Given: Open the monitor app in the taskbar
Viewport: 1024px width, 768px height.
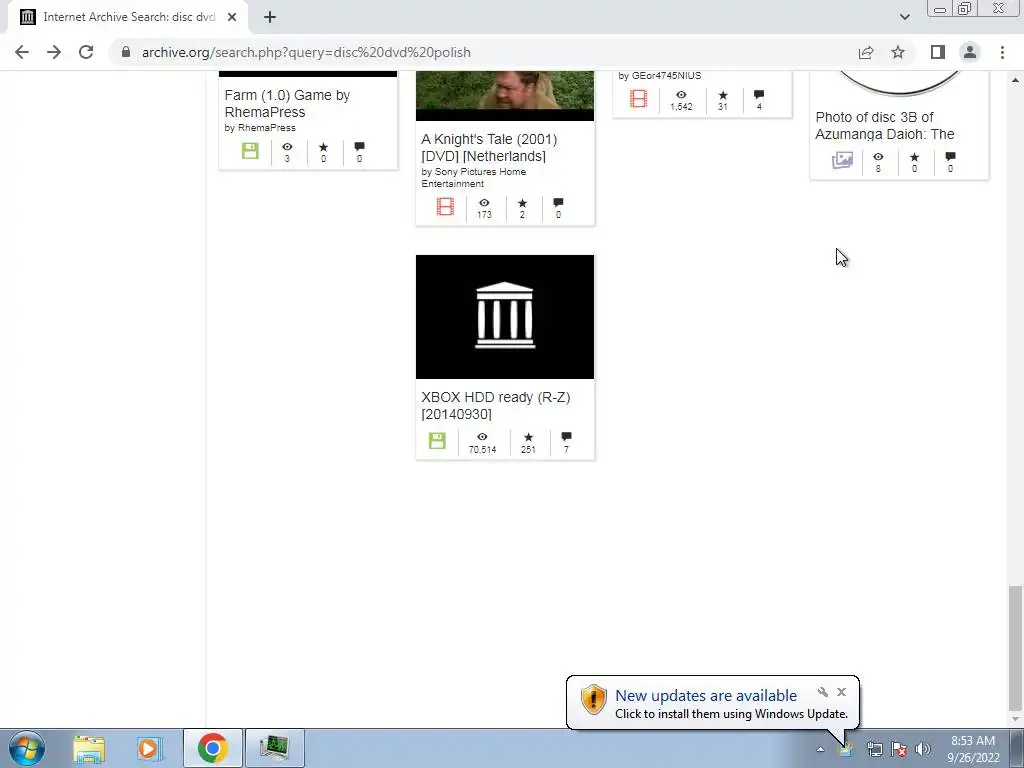Looking at the screenshot, I should pyautogui.click(x=274, y=748).
